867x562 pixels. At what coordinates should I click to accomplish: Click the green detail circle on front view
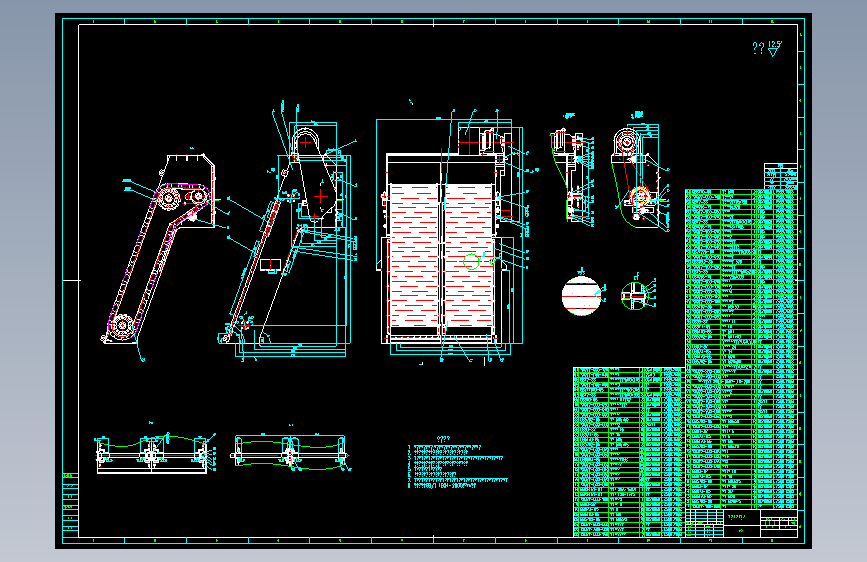tap(471, 262)
